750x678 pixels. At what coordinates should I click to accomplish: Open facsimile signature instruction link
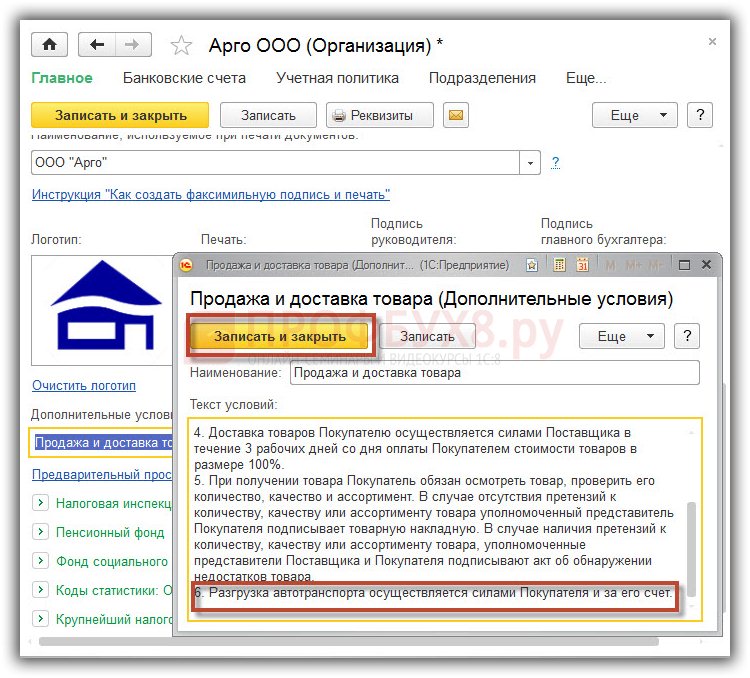pos(211,194)
